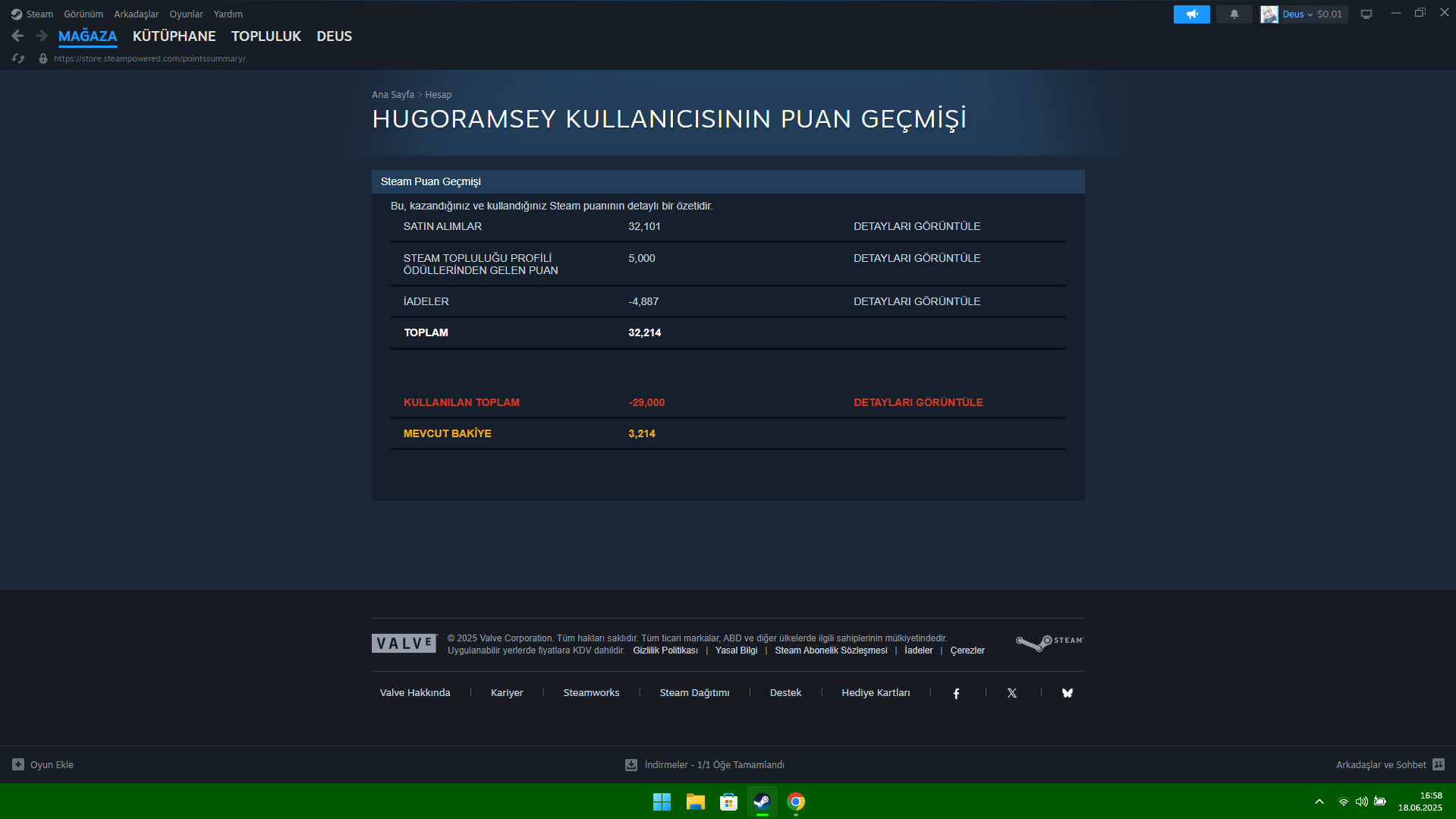Open File Explorer from taskbar
The width and height of the screenshot is (1456, 819).
point(695,802)
